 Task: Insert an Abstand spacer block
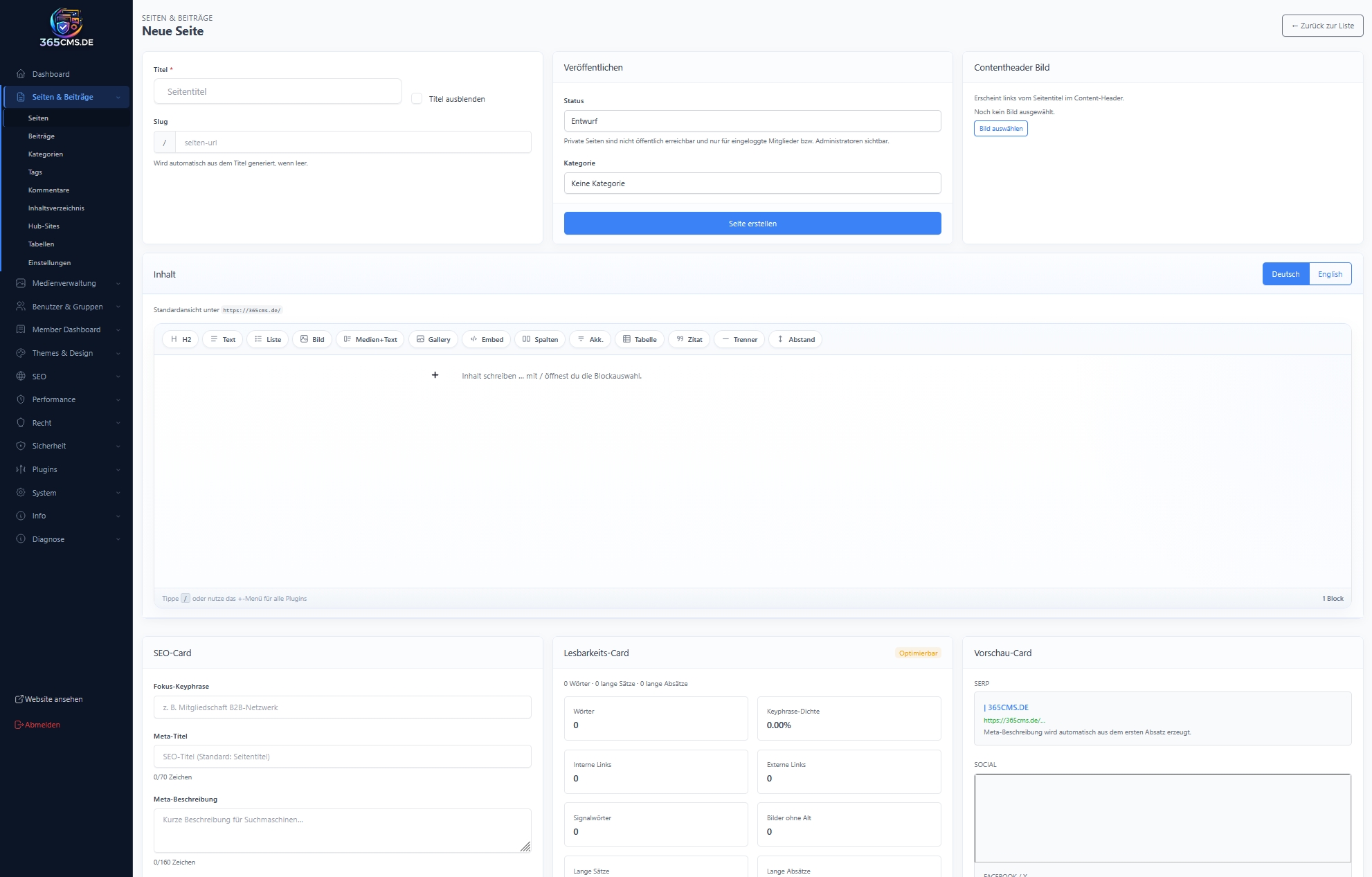pyautogui.click(x=795, y=339)
